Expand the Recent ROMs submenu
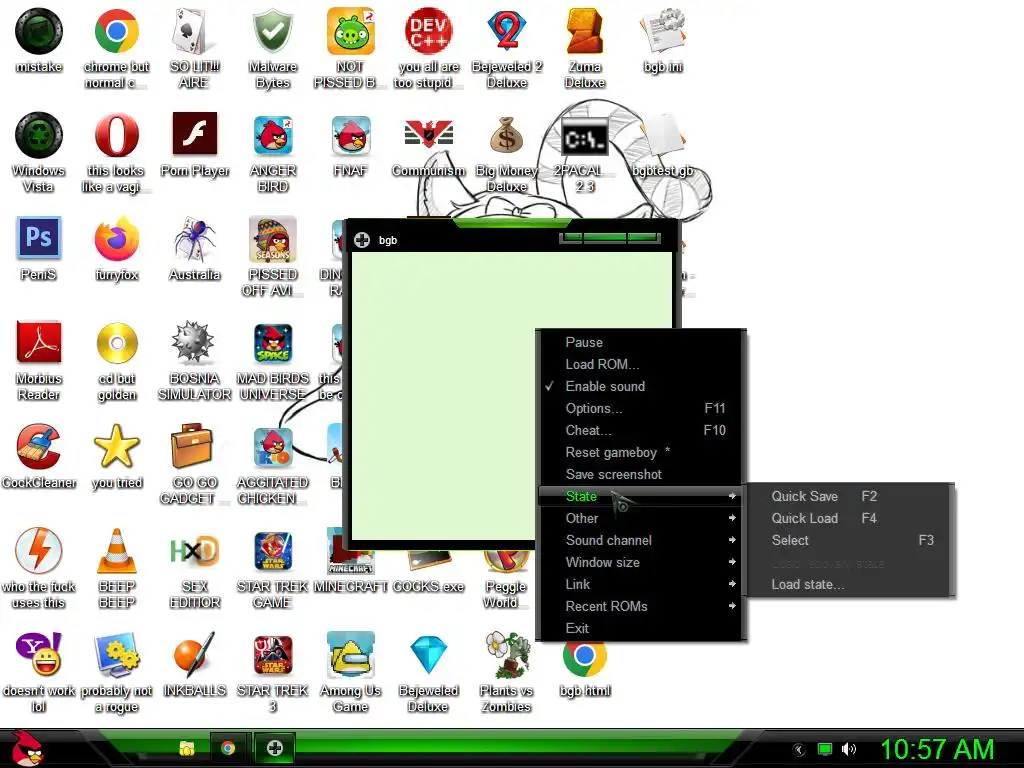This screenshot has height=768, width=1024. coord(639,607)
